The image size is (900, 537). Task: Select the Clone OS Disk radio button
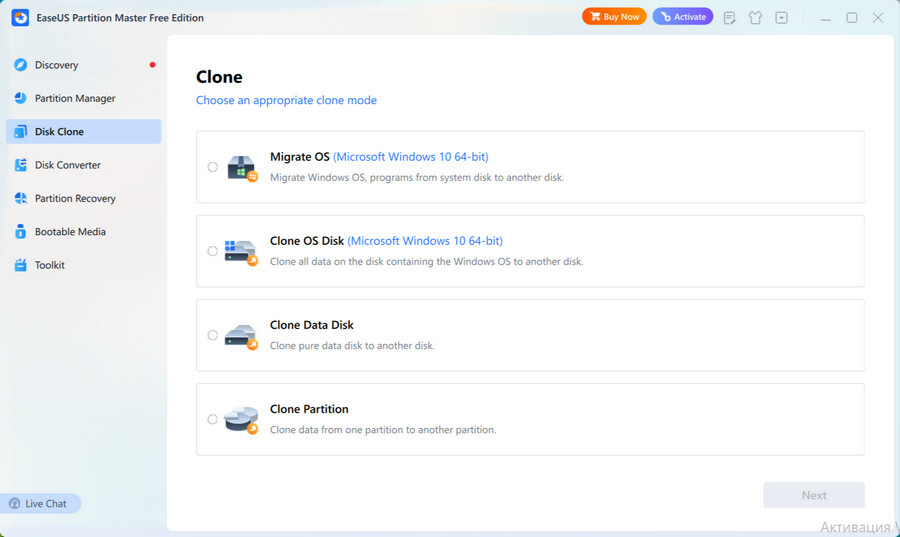coord(212,251)
